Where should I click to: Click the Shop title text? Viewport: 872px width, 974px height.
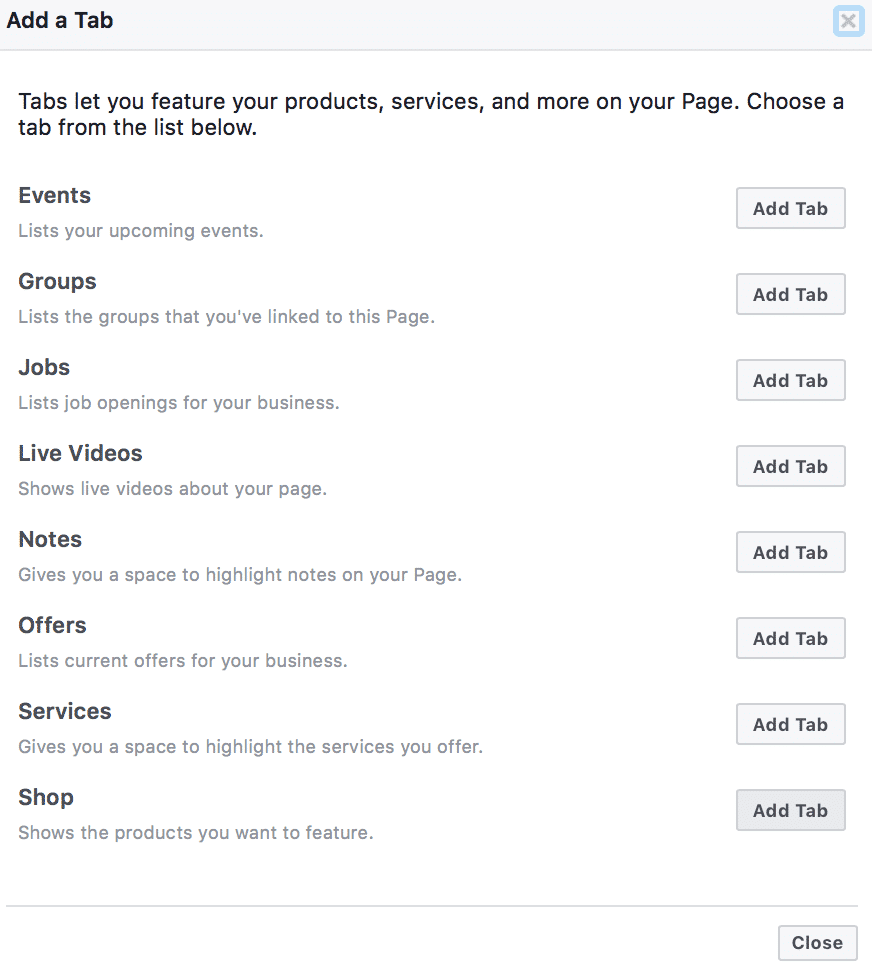coord(46,798)
